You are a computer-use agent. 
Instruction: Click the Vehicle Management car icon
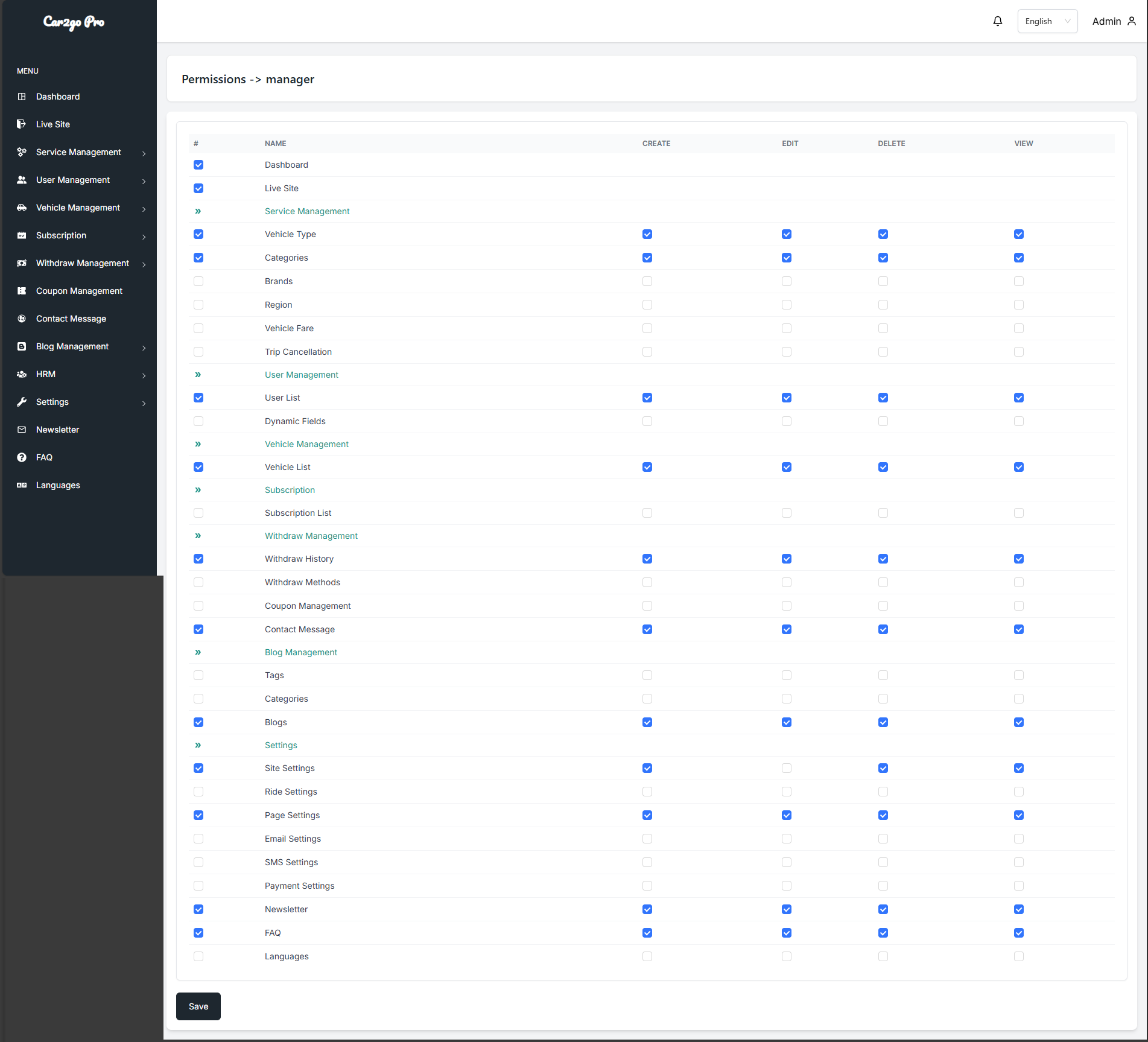coord(22,208)
